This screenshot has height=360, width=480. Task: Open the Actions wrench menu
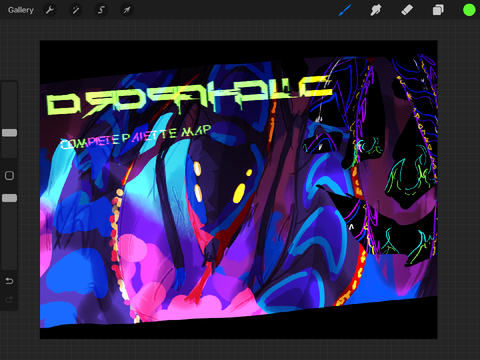pos(50,10)
